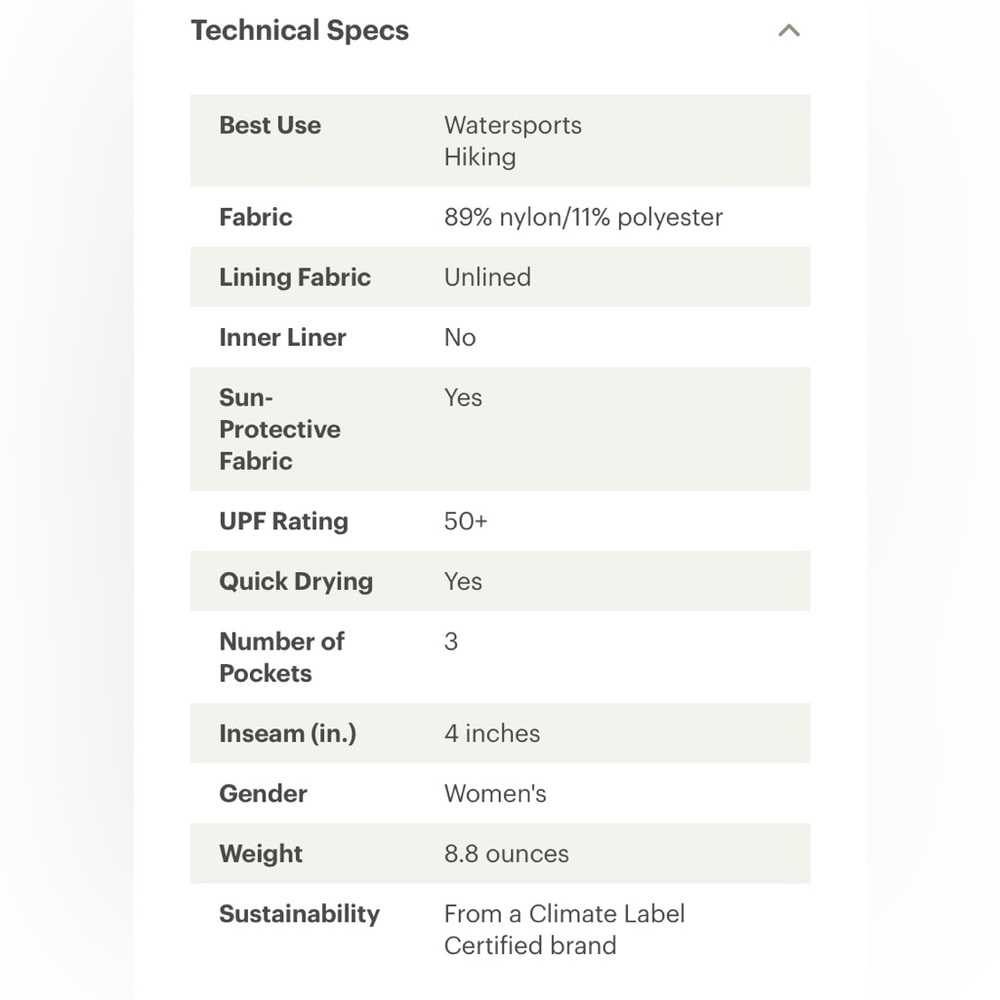This screenshot has height=1000, width=1000.
Task: Click the 89% nylon/11% polyester value
Action: 584,217
